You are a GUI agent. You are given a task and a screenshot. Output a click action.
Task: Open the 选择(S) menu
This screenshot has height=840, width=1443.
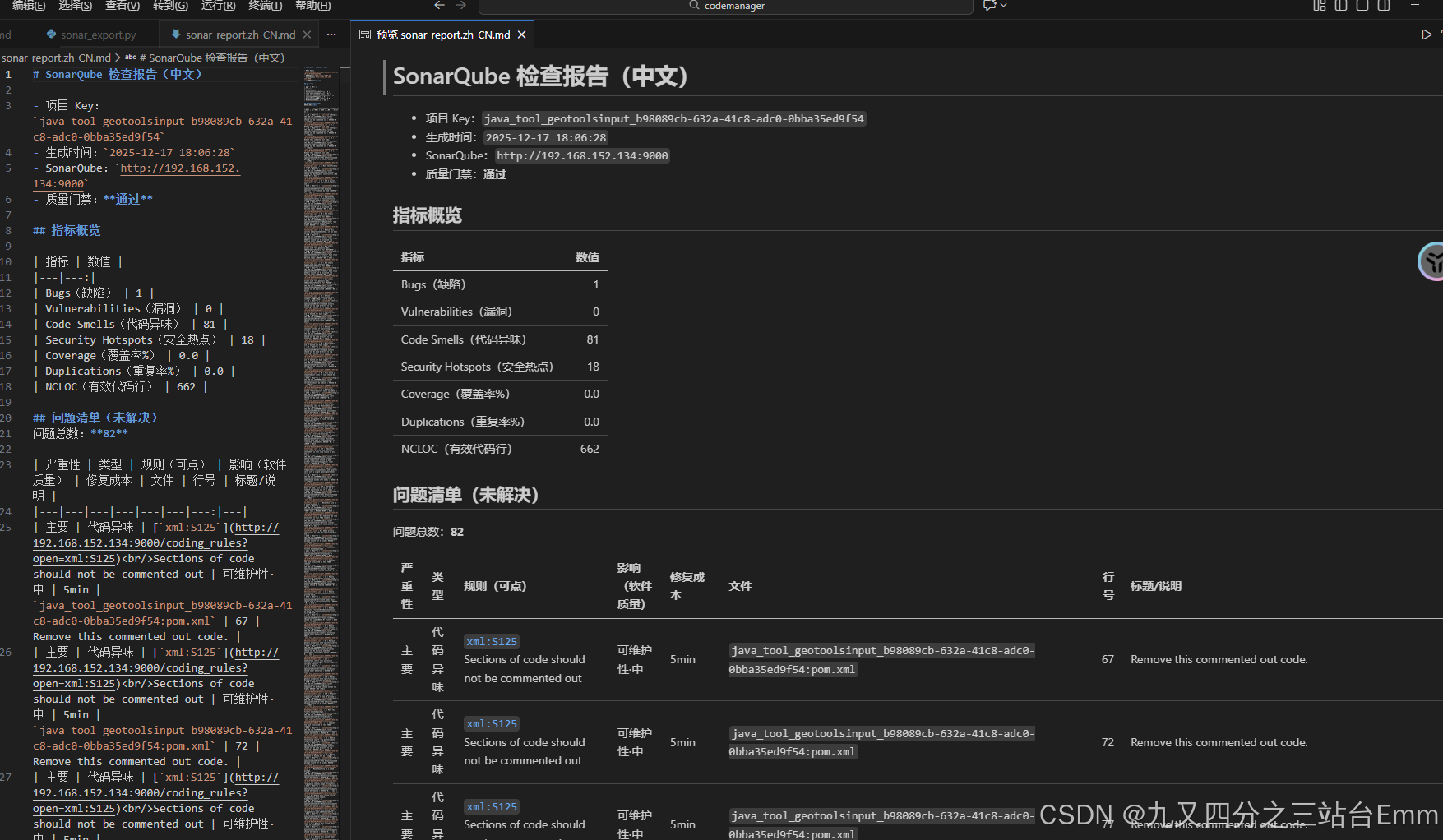[76, 5]
